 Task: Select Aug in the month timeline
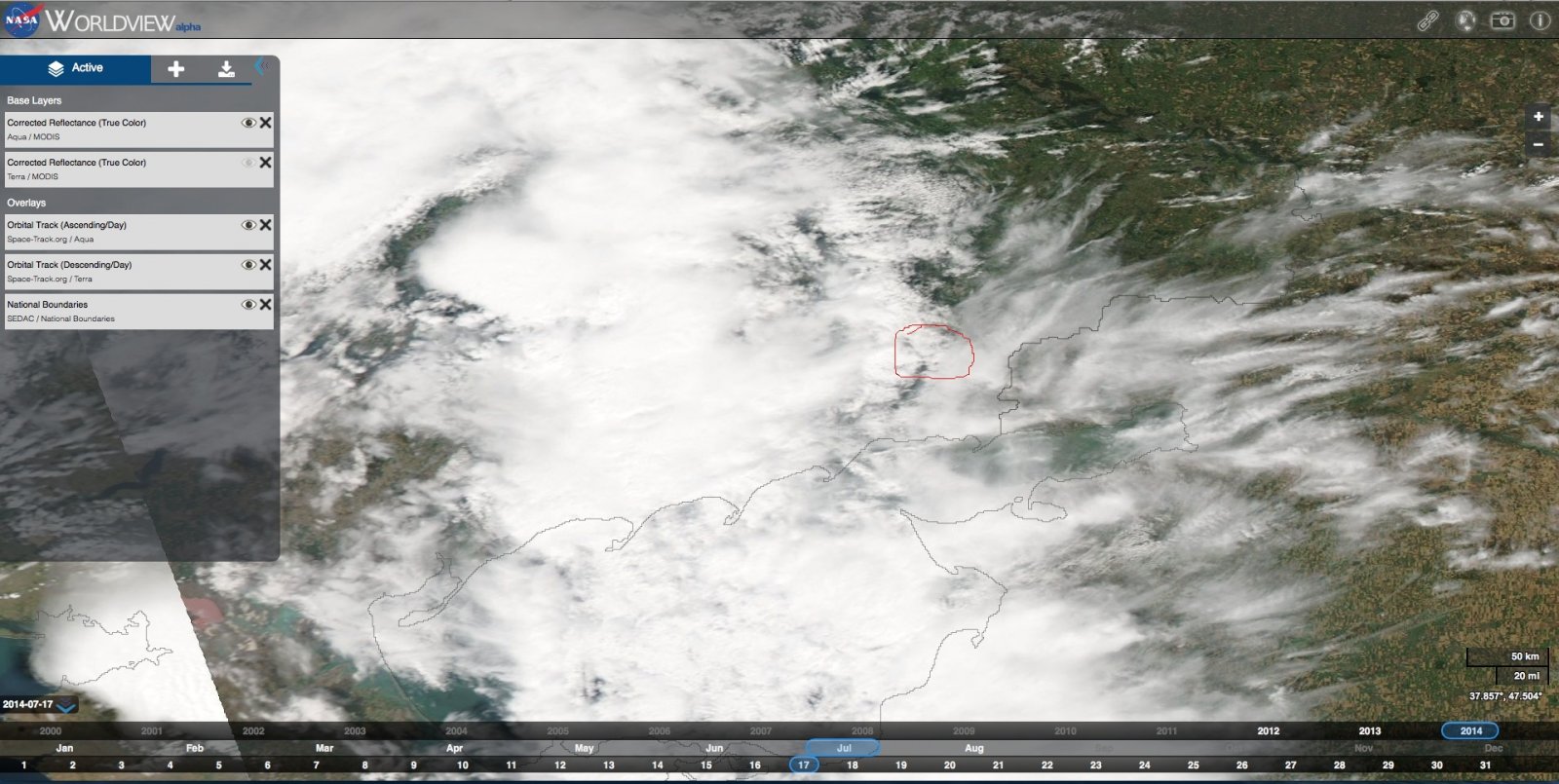point(973,748)
